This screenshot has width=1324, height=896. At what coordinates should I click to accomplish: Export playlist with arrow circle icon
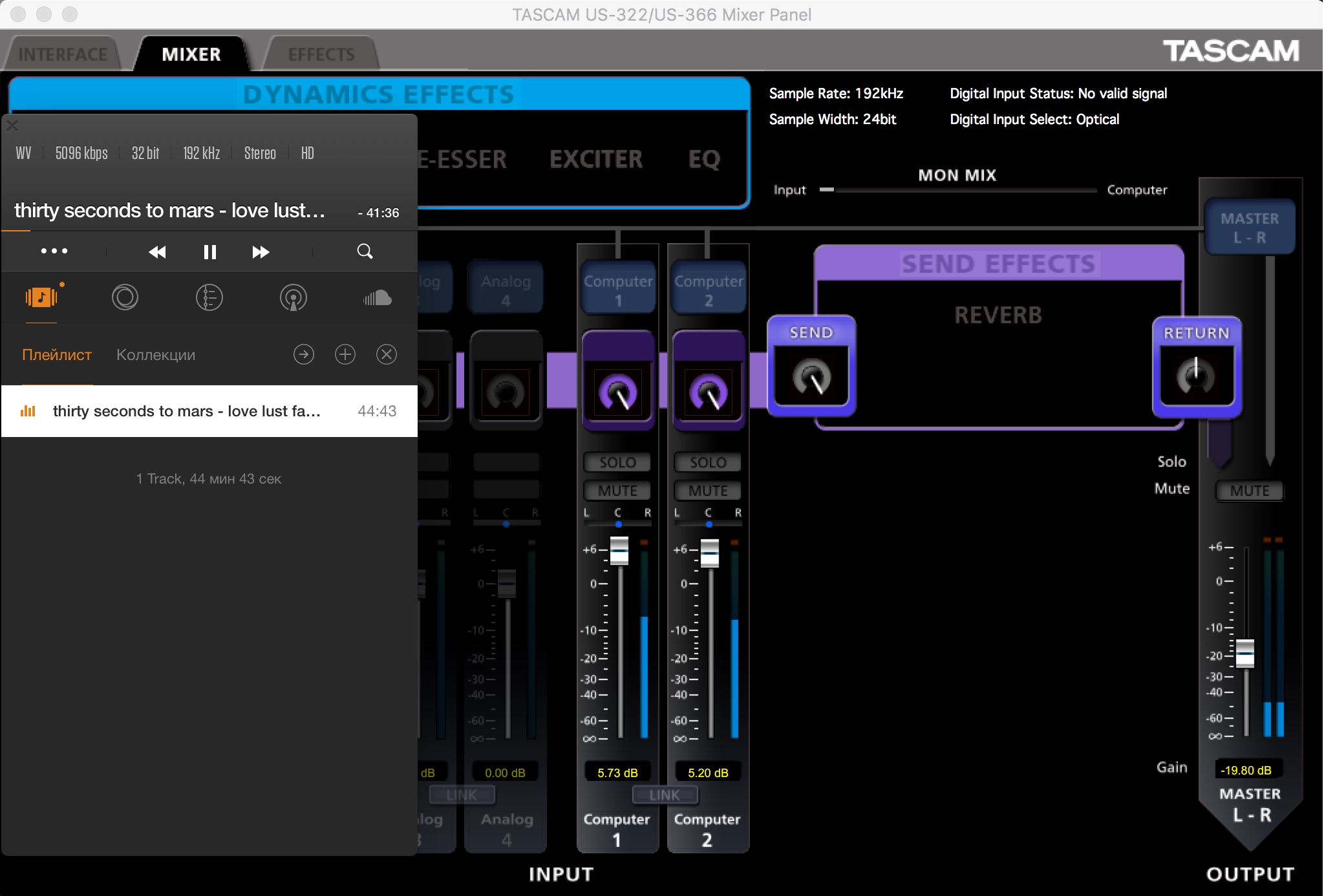[304, 354]
